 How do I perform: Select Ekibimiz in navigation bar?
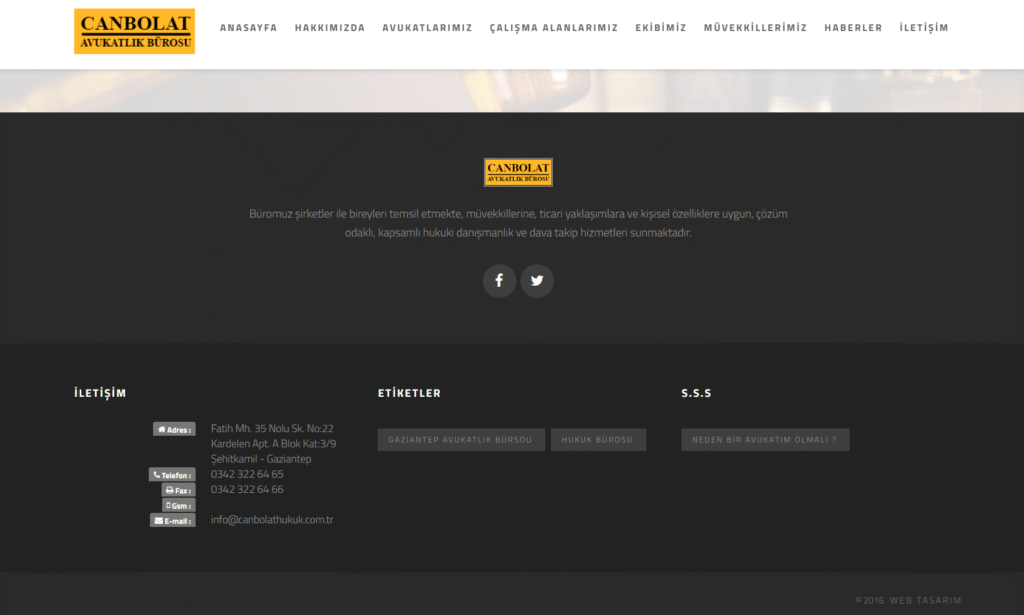660,28
